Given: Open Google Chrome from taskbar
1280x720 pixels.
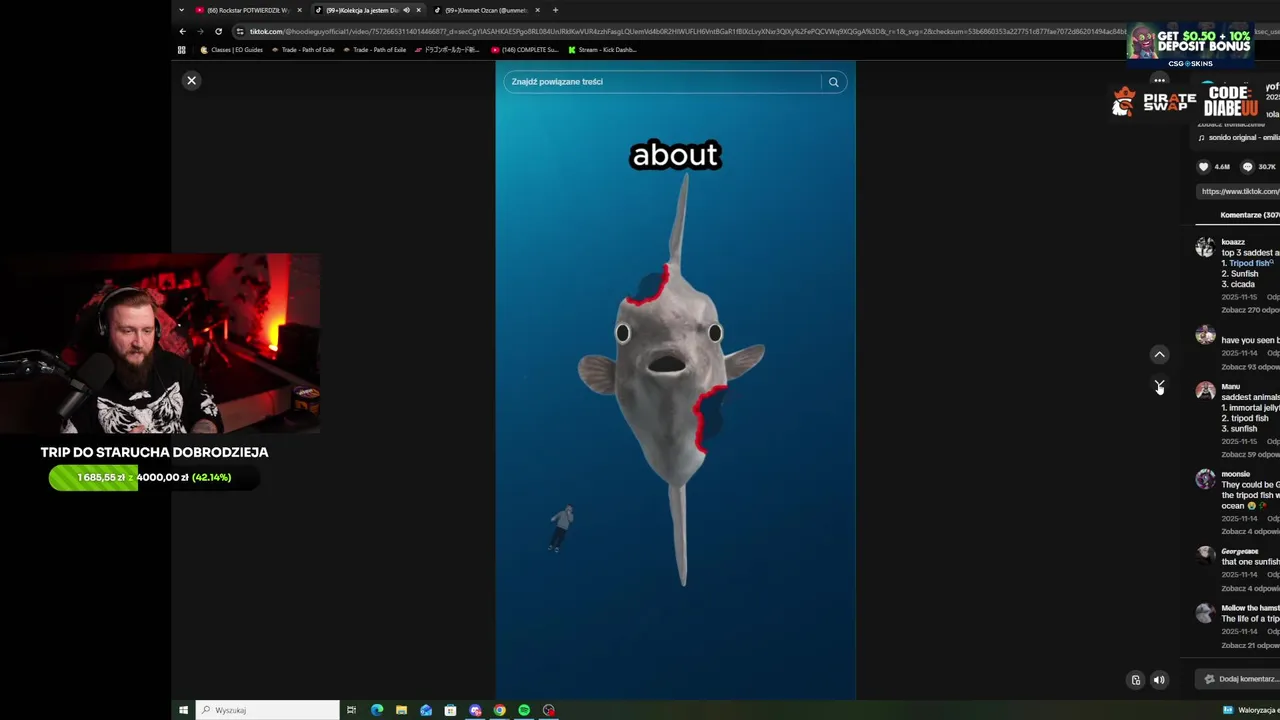Looking at the screenshot, I should 499,710.
